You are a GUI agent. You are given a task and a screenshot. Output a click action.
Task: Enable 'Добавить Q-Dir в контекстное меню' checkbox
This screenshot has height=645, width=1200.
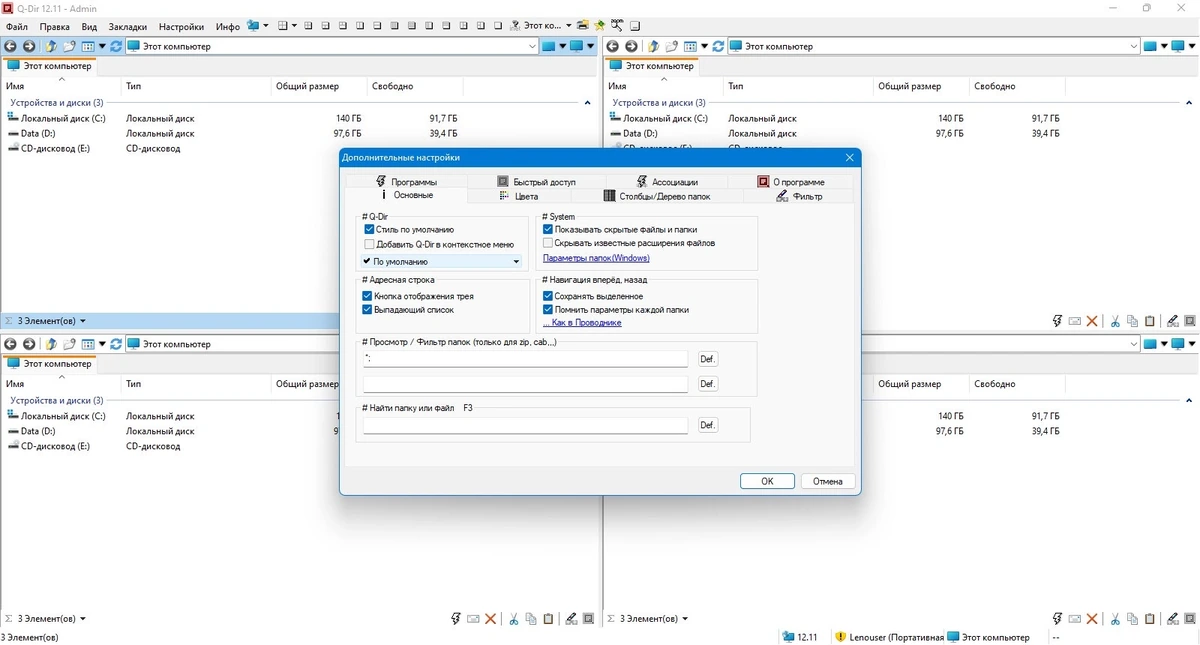tap(370, 244)
